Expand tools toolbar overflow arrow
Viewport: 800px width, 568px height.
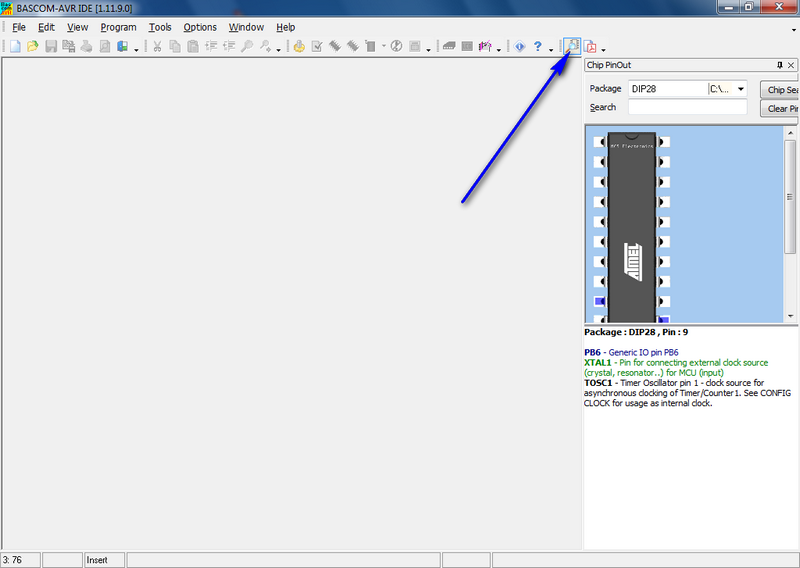[499, 50]
